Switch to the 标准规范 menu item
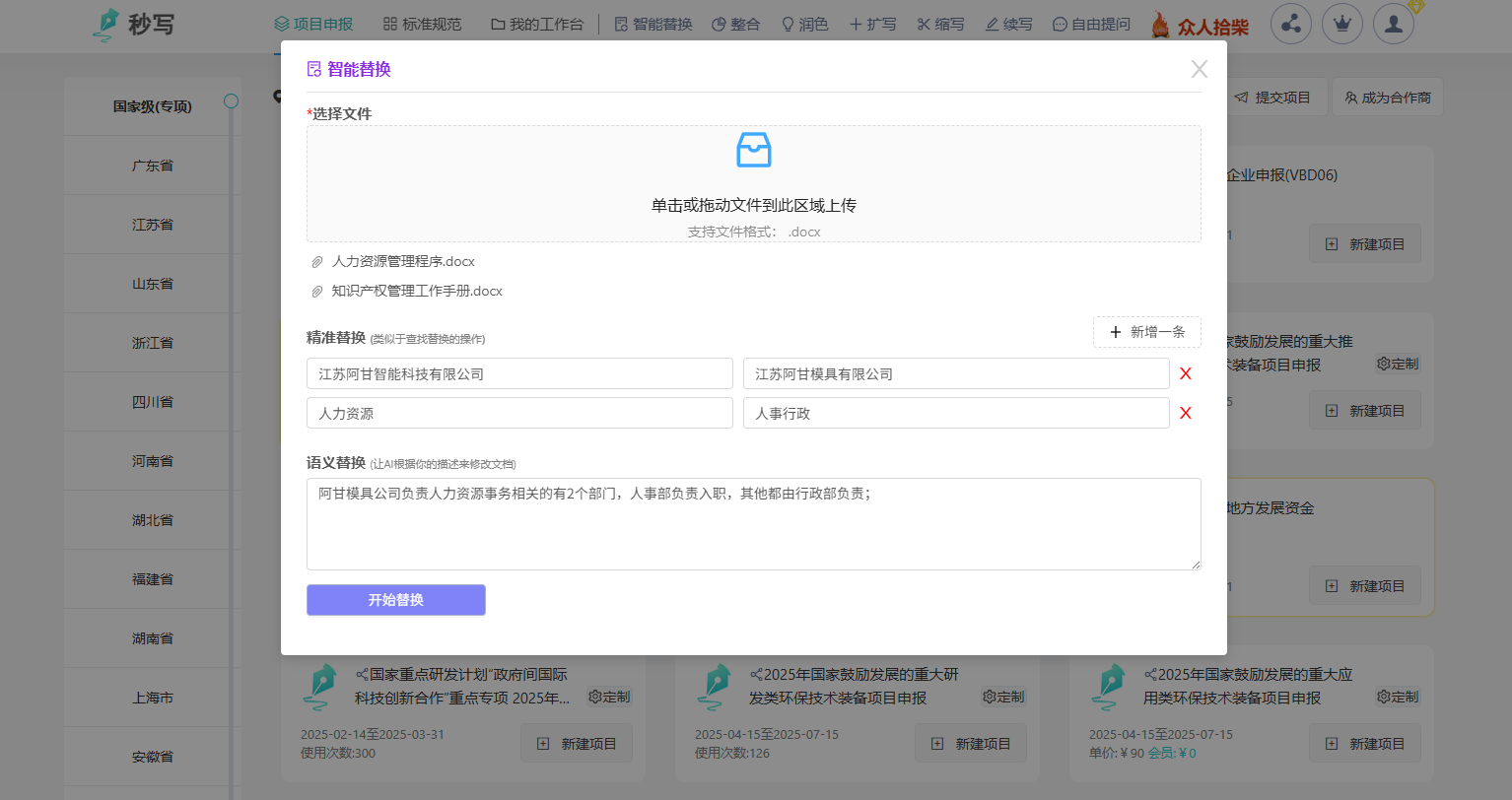 click(x=422, y=24)
